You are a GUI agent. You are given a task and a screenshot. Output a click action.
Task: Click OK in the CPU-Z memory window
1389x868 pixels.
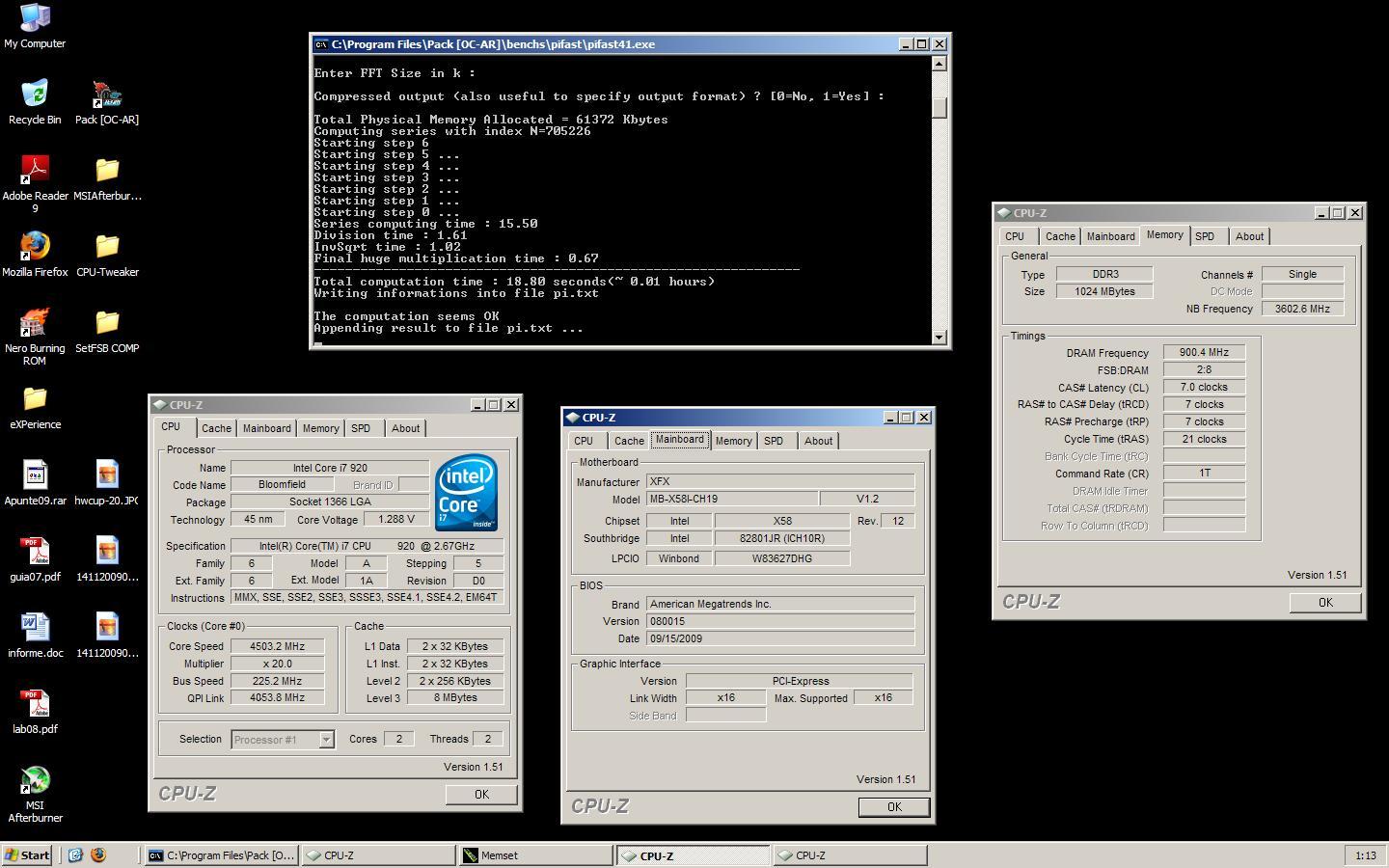pyautogui.click(x=1325, y=603)
